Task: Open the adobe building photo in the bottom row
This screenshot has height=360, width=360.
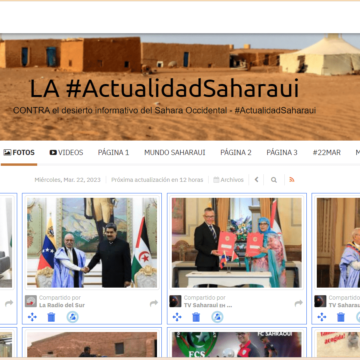Action: pos(92,344)
